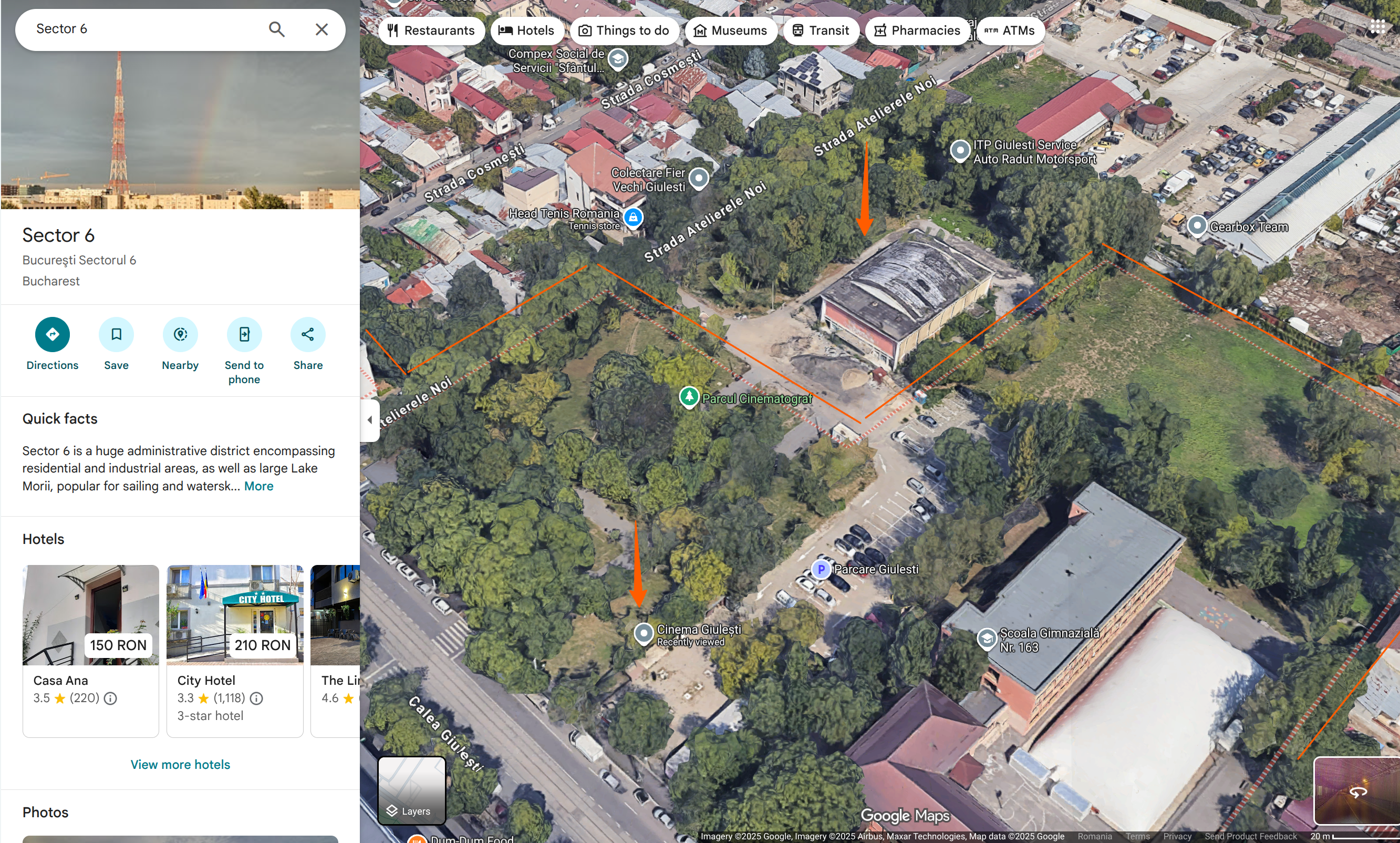This screenshot has width=1400, height=843.
Task: Clear the Sector 6 search
Action: [322, 29]
